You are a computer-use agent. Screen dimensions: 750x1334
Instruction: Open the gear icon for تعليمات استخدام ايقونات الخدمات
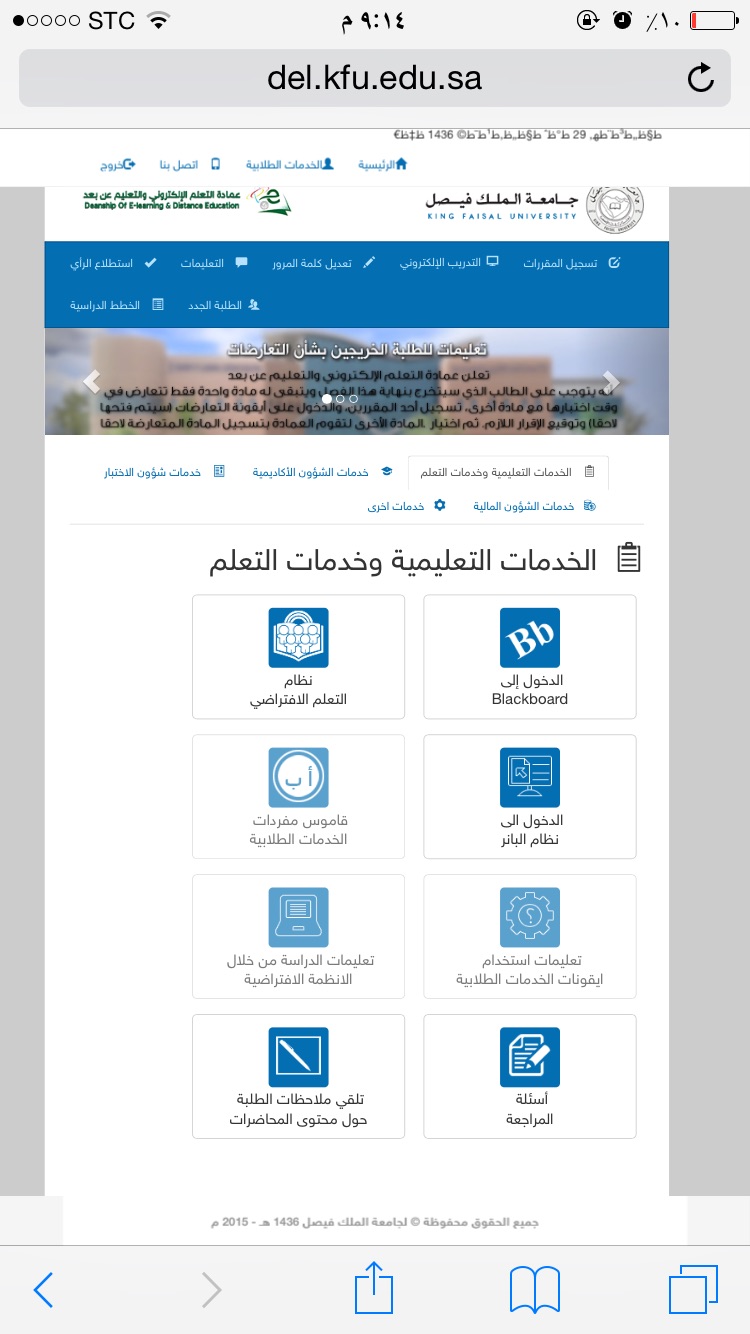tap(530, 918)
